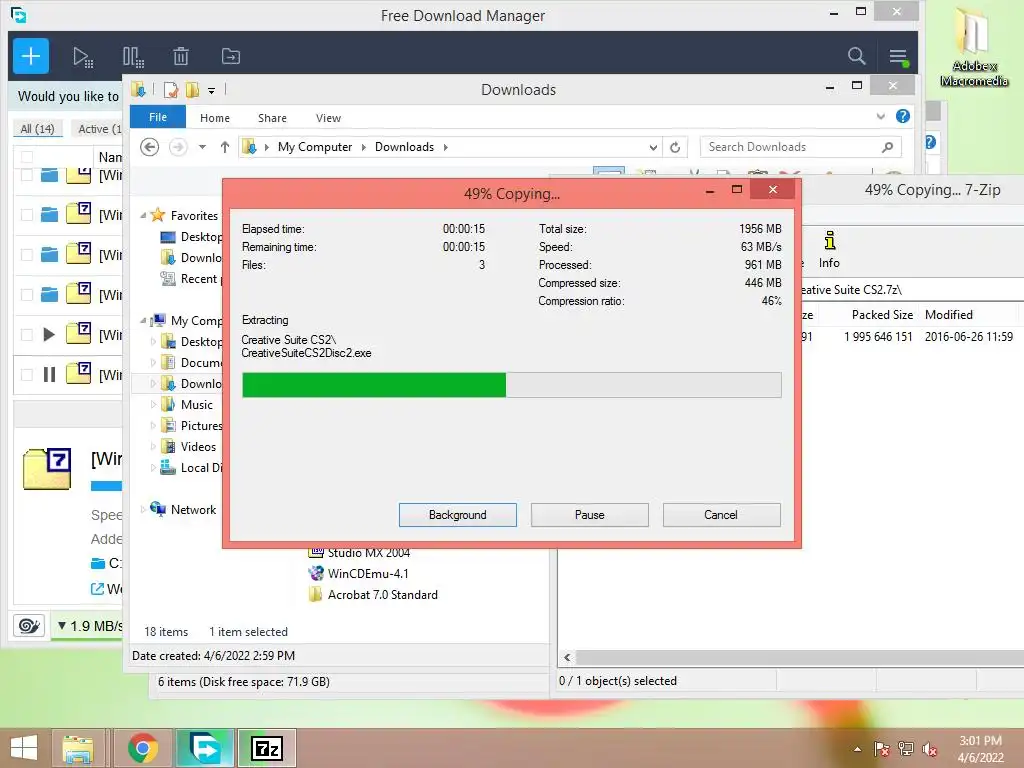Click the 7-Zip horizontal scrollbar left arrow
The image size is (1024, 768).
[x=567, y=657]
